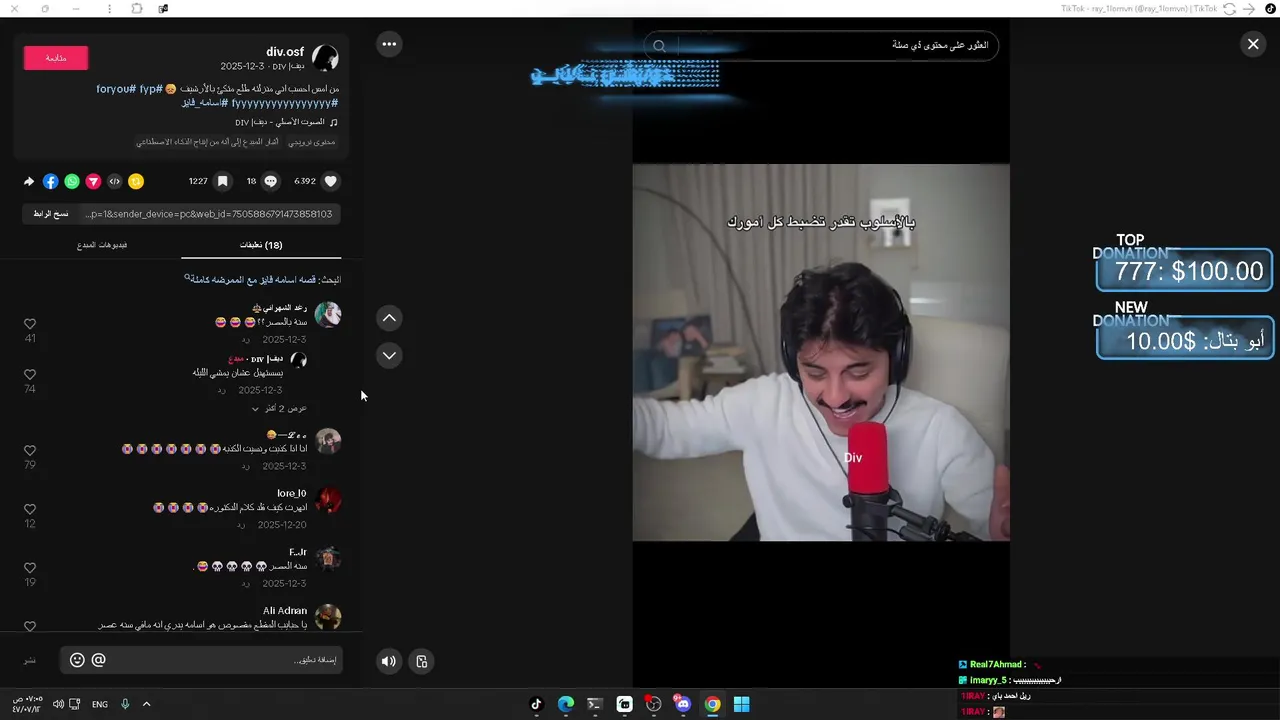Open the network tray icon

click(x=75, y=704)
